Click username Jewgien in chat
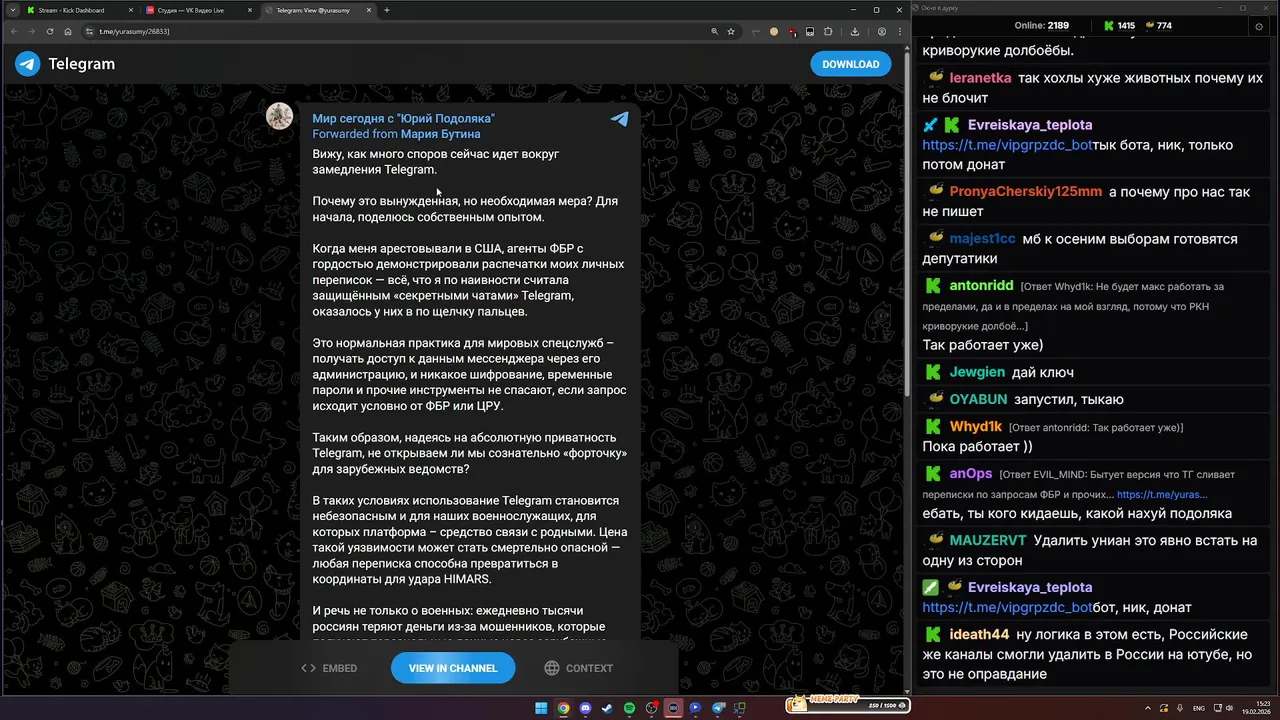Viewport: 1280px width, 720px height. tap(977, 372)
